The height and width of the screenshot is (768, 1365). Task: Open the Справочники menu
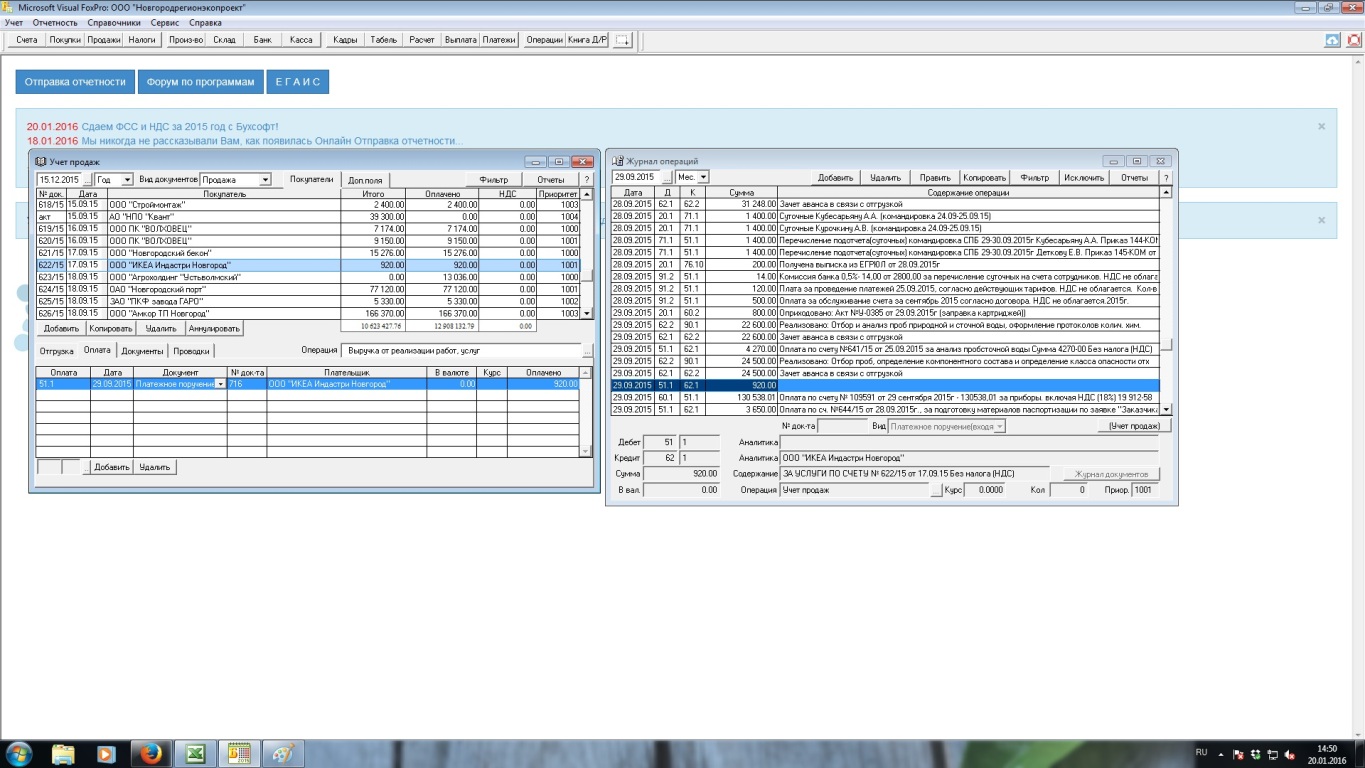(x=114, y=22)
